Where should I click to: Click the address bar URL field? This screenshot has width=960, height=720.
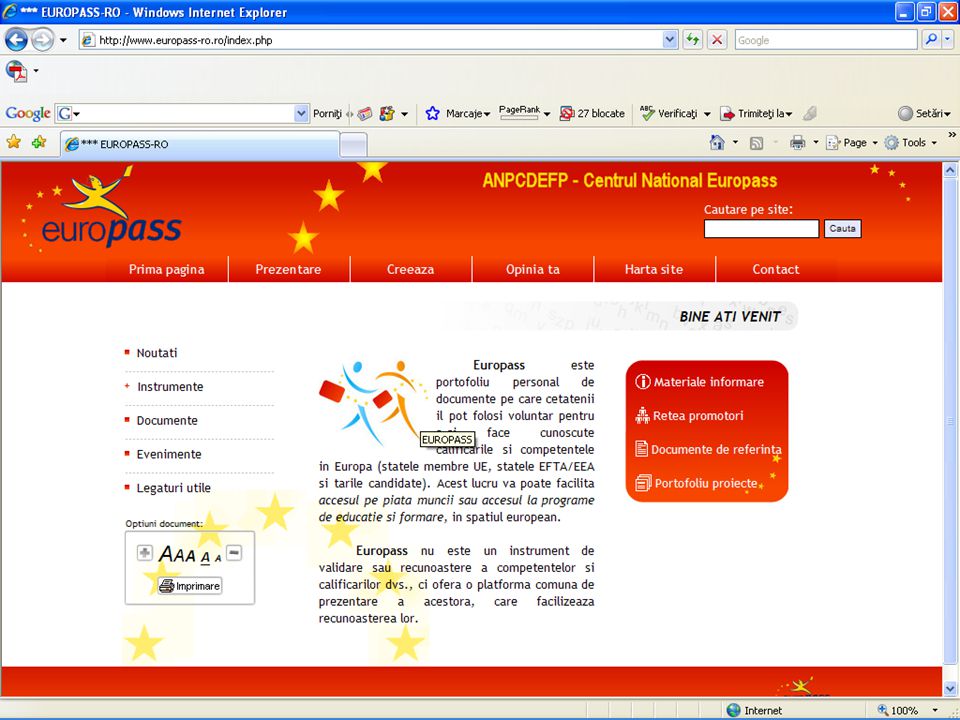pos(370,40)
